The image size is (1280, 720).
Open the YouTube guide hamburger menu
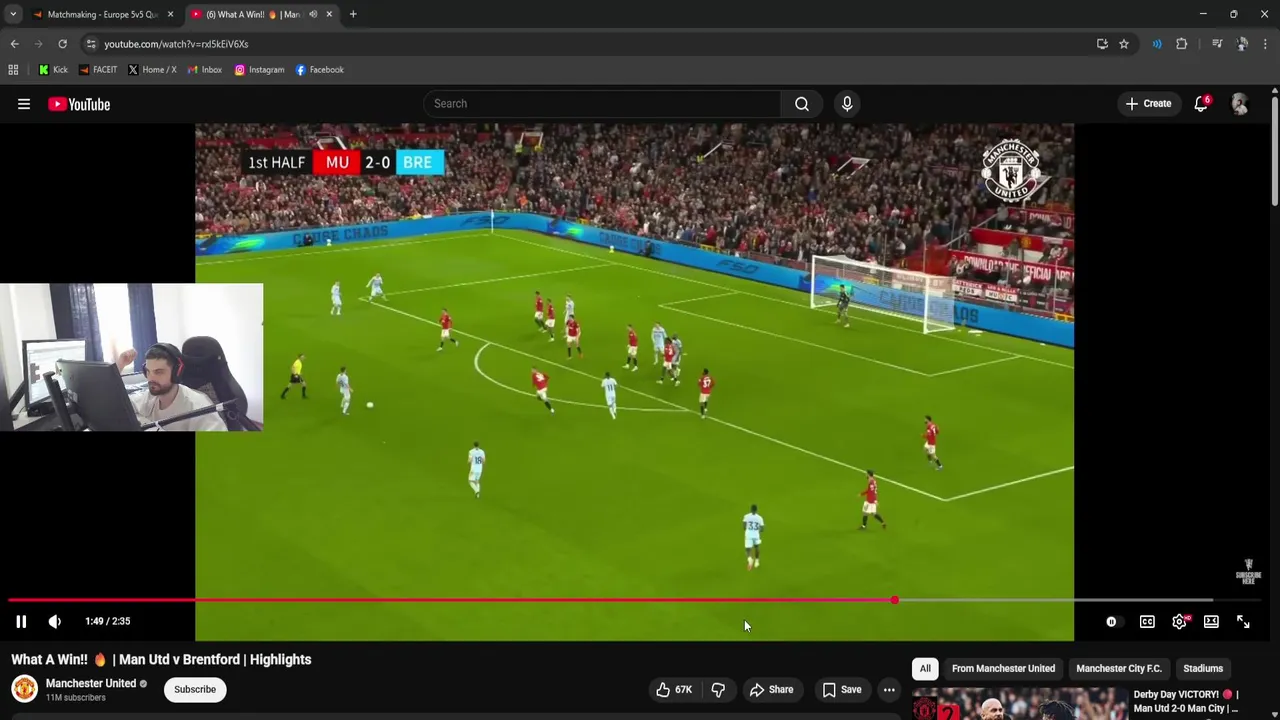click(x=24, y=104)
